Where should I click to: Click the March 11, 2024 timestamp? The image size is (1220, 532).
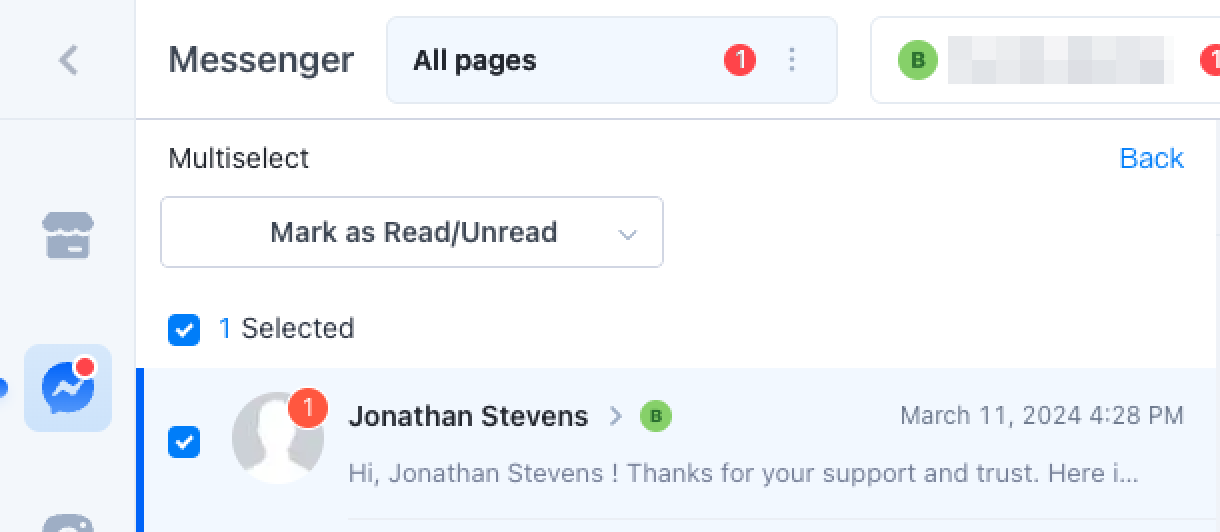[x=1041, y=415]
